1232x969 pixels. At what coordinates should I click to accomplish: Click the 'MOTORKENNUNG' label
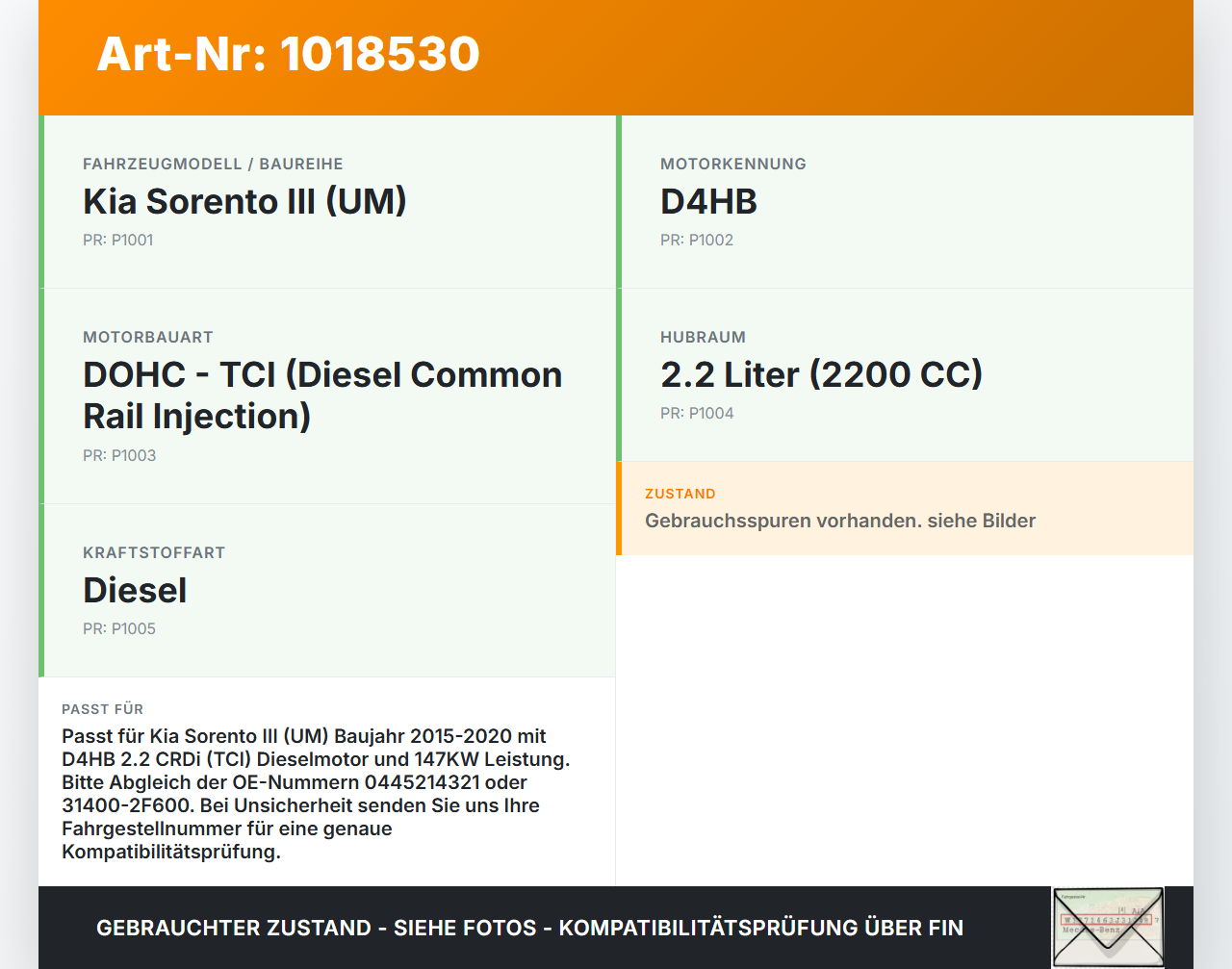[x=733, y=164]
